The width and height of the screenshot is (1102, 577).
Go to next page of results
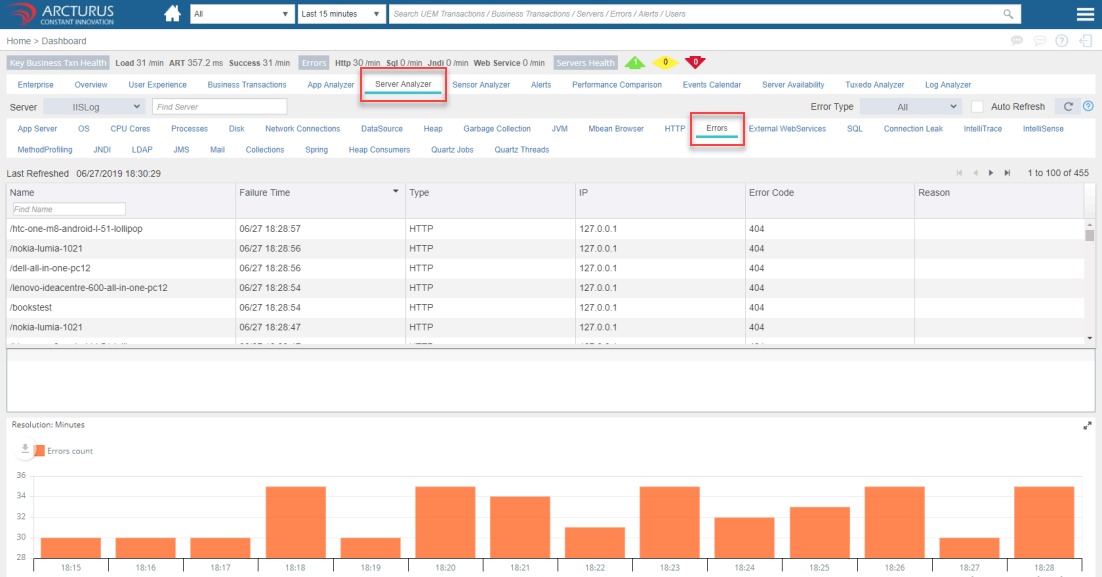991,173
